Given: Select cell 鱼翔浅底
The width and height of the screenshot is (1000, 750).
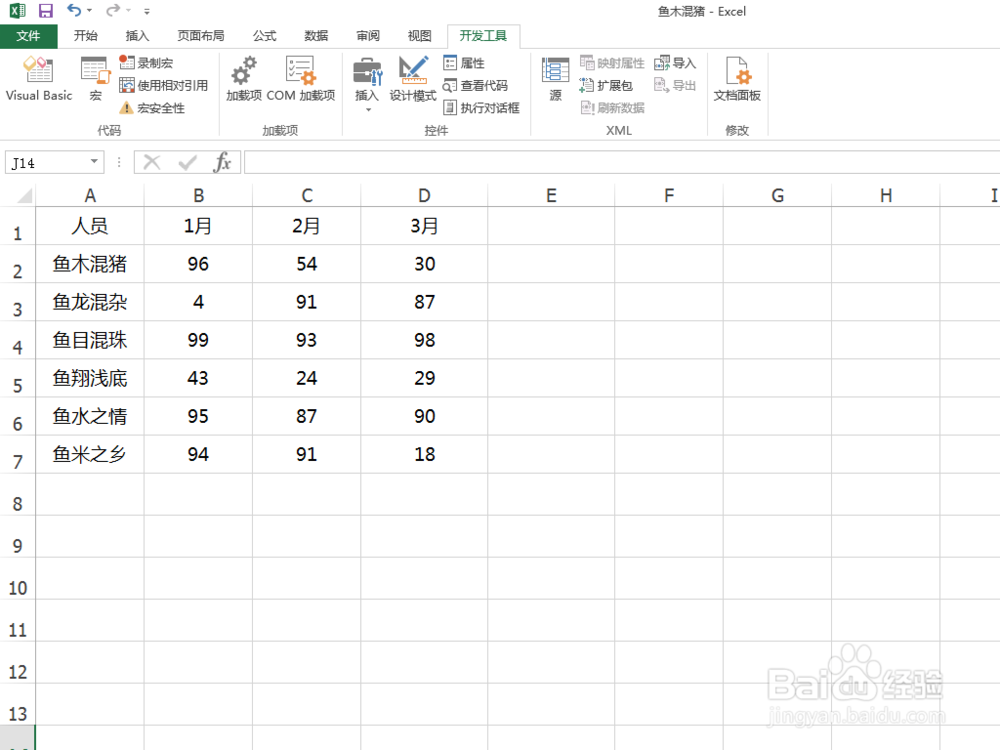Looking at the screenshot, I should [90, 378].
